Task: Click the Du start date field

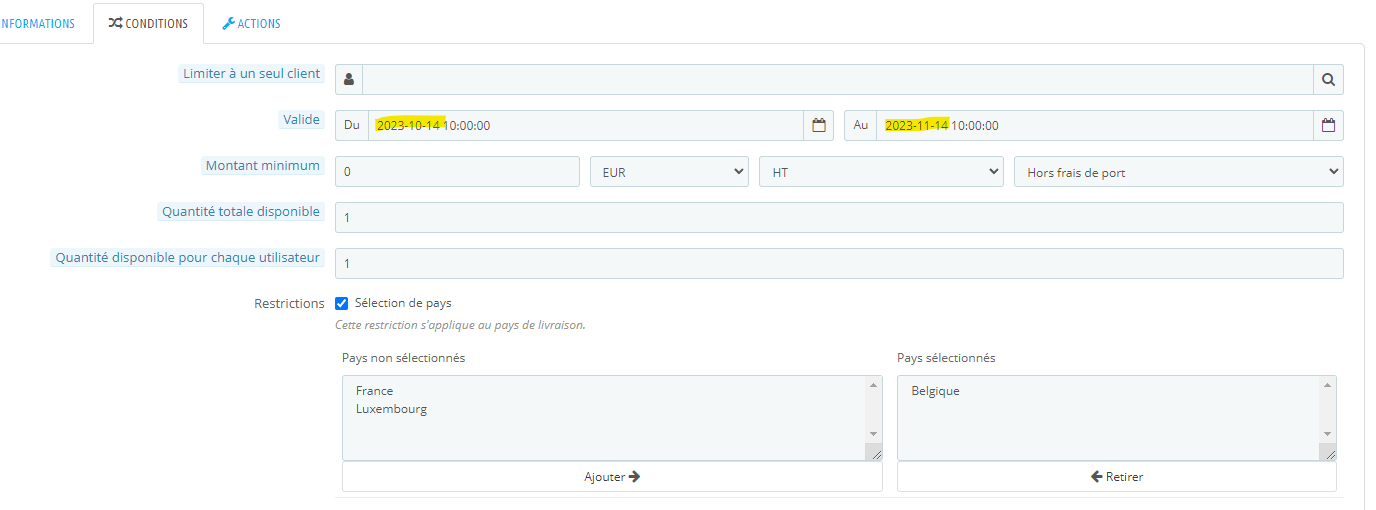Action: (x=586, y=125)
